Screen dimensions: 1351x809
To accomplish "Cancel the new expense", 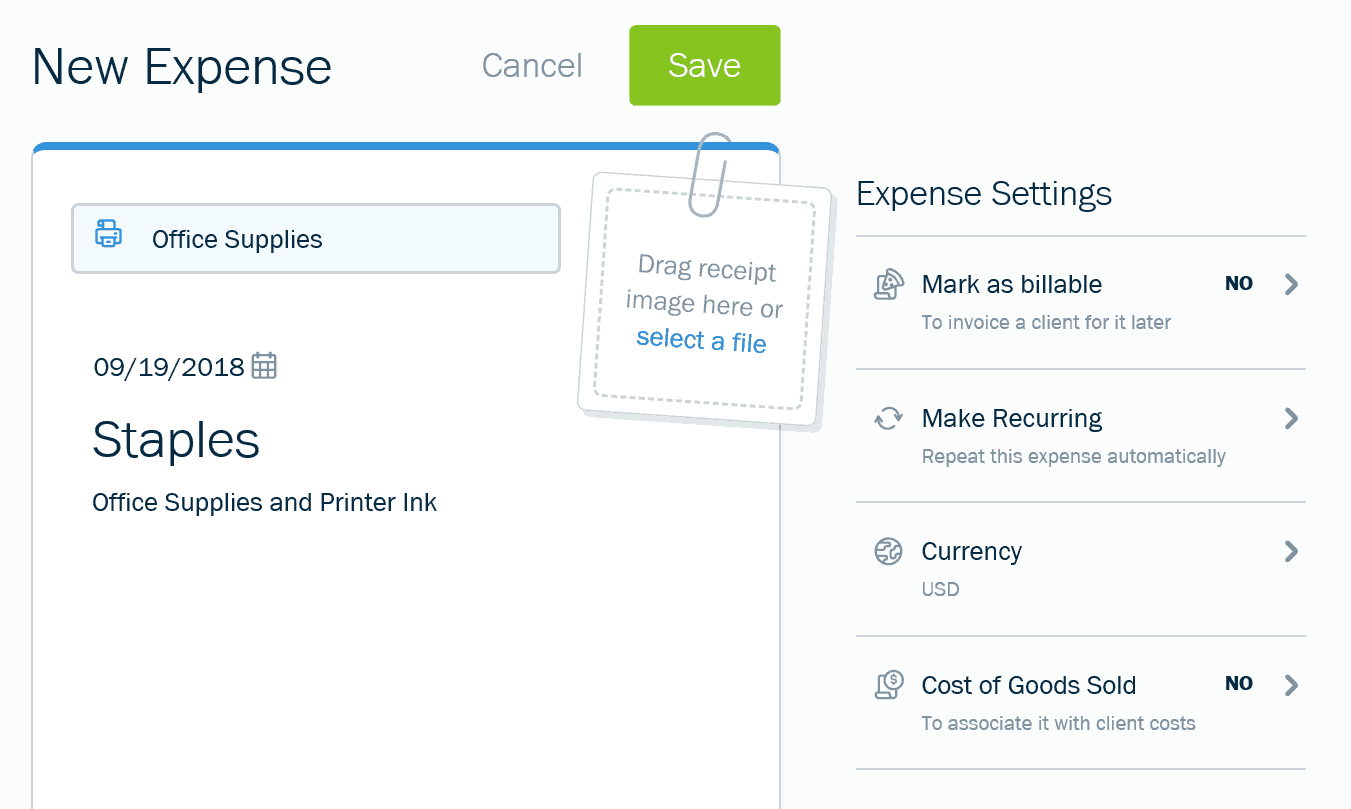I will pos(532,66).
